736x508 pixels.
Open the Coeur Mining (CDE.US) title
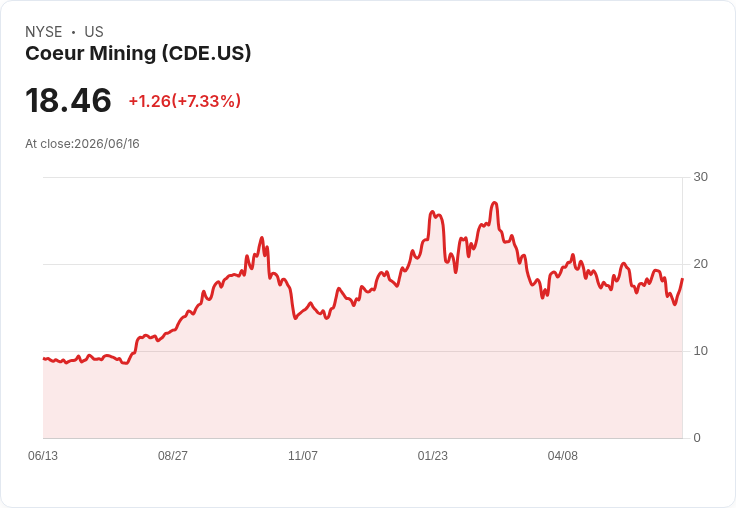point(138,54)
